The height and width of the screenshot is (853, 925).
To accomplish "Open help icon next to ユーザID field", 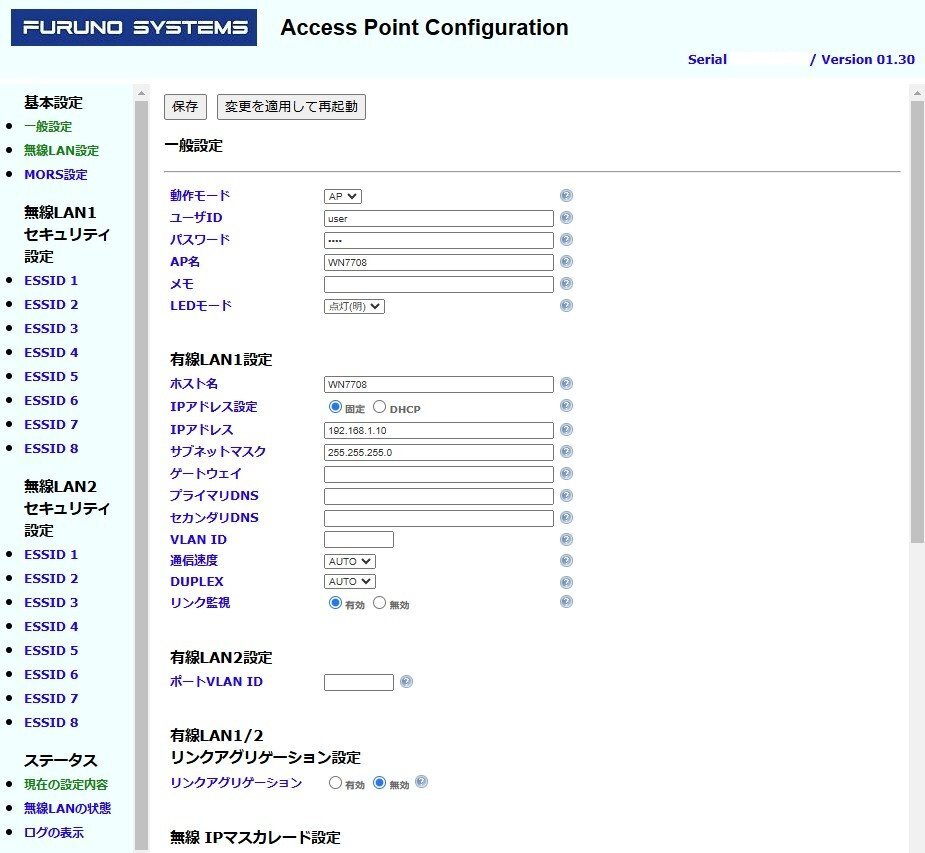I will tap(566, 218).
